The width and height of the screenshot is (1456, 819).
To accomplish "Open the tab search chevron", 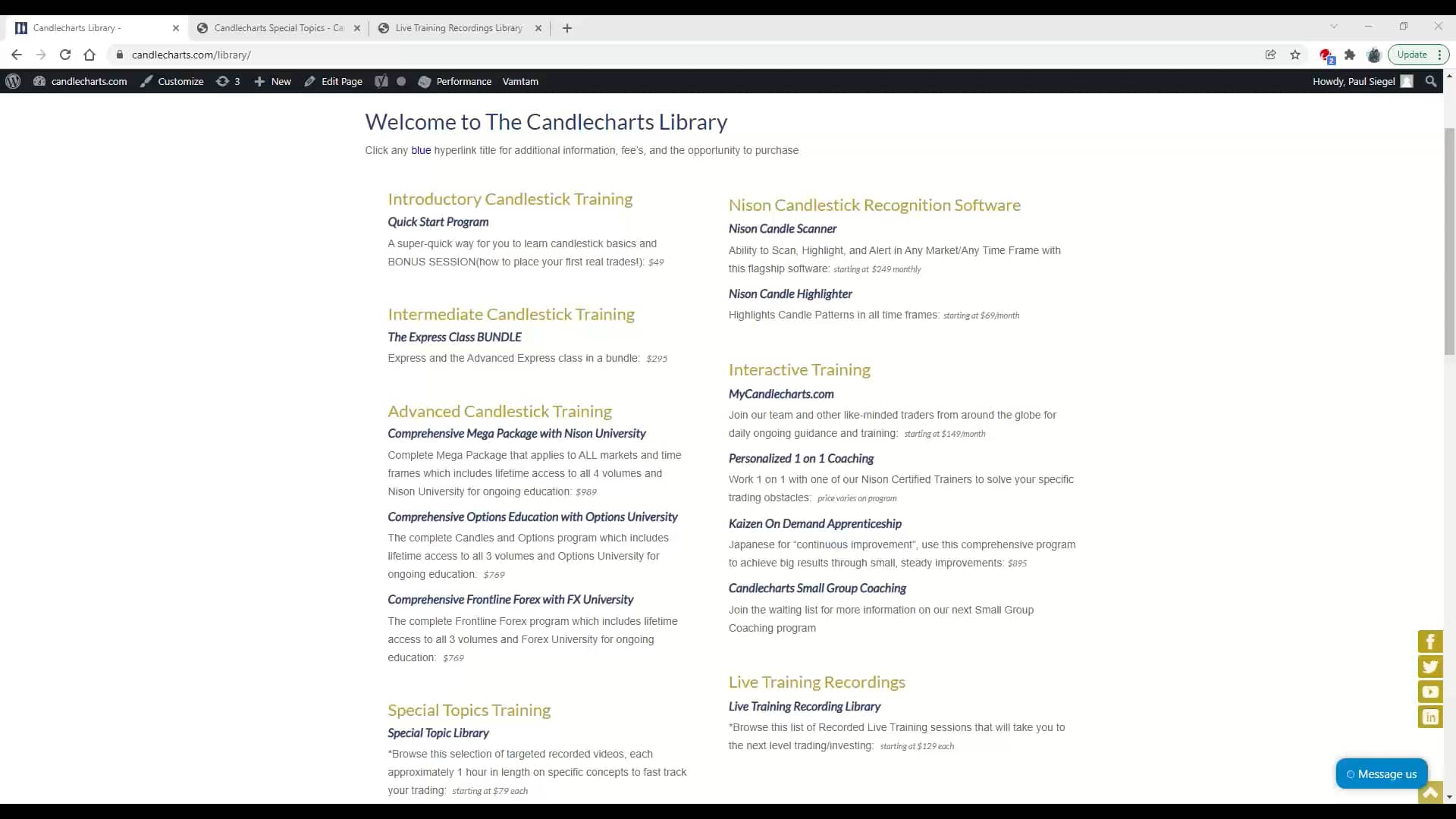I will click(x=1334, y=27).
